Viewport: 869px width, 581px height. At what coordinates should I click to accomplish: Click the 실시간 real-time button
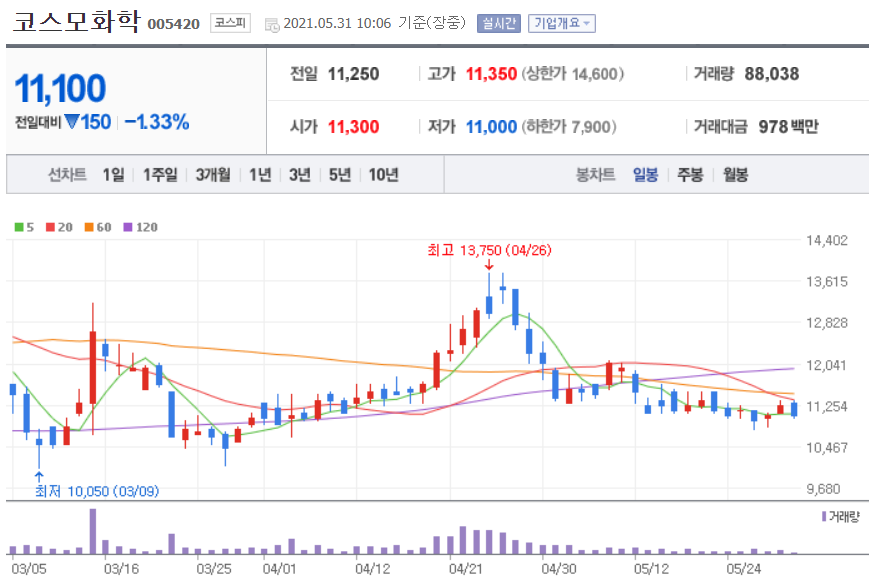(x=499, y=23)
